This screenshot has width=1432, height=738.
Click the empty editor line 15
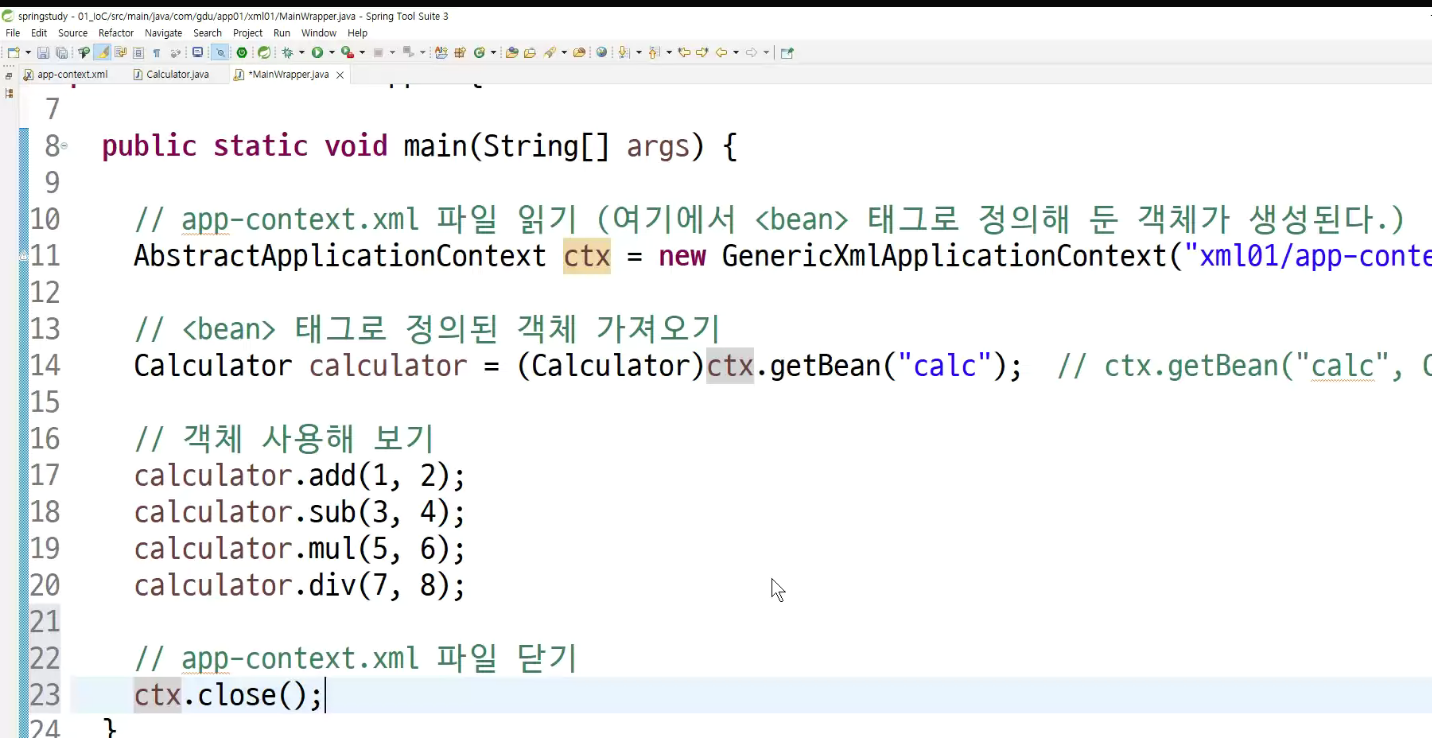(x=750, y=402)
